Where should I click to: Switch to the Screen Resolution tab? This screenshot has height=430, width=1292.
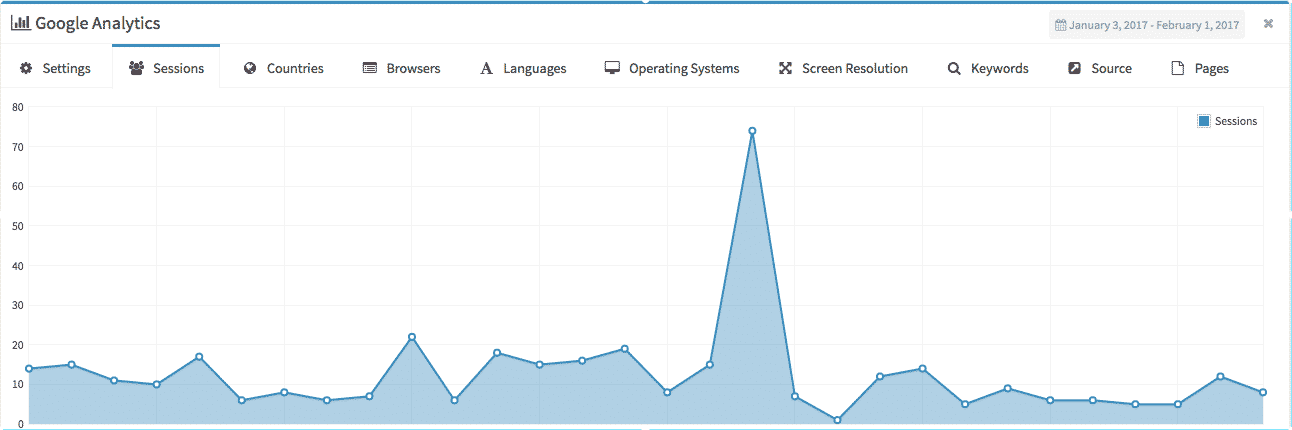(843, 68)
